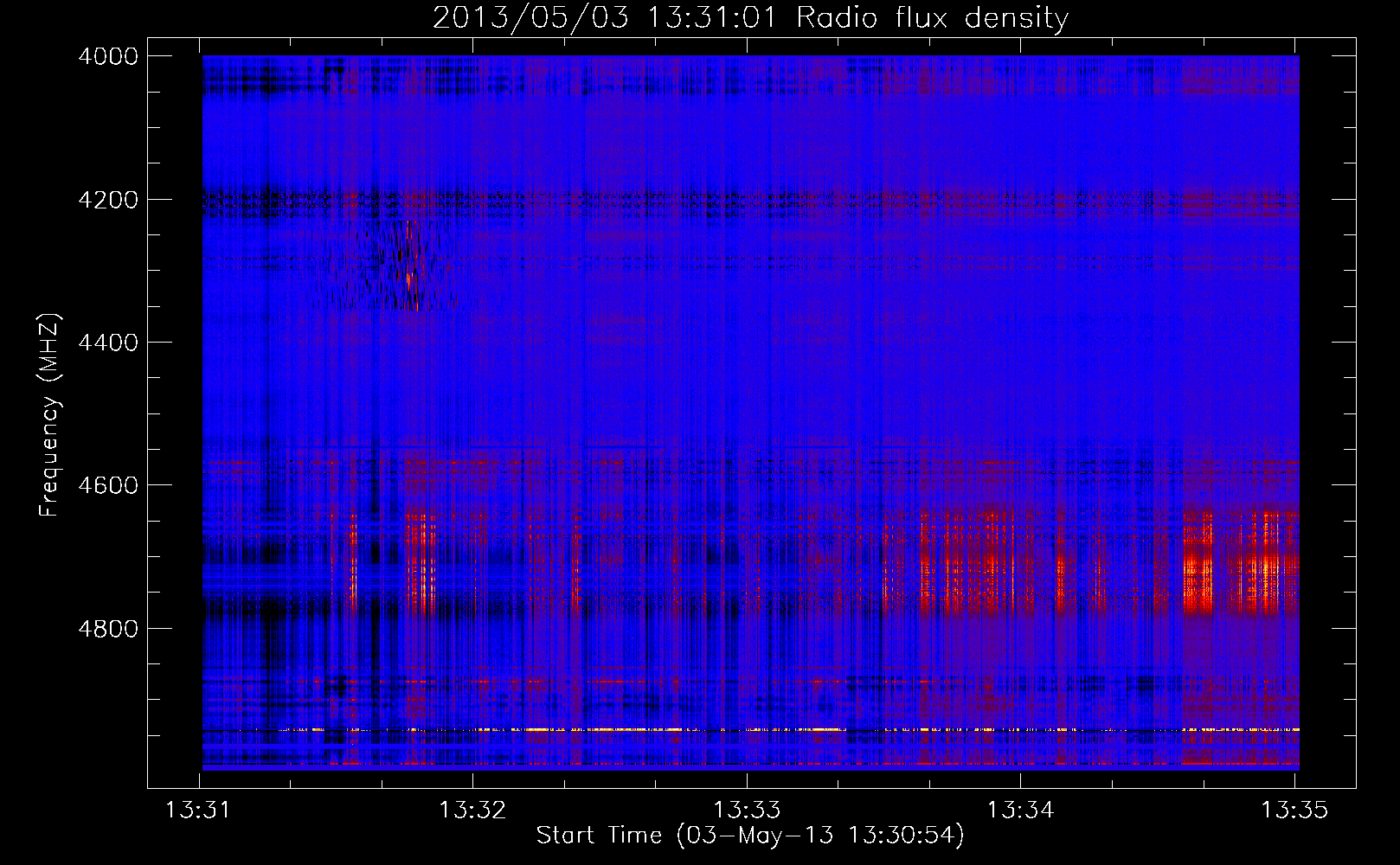Click the 4800 frequency tick label
1400x865 pixels.
point(108,629)
